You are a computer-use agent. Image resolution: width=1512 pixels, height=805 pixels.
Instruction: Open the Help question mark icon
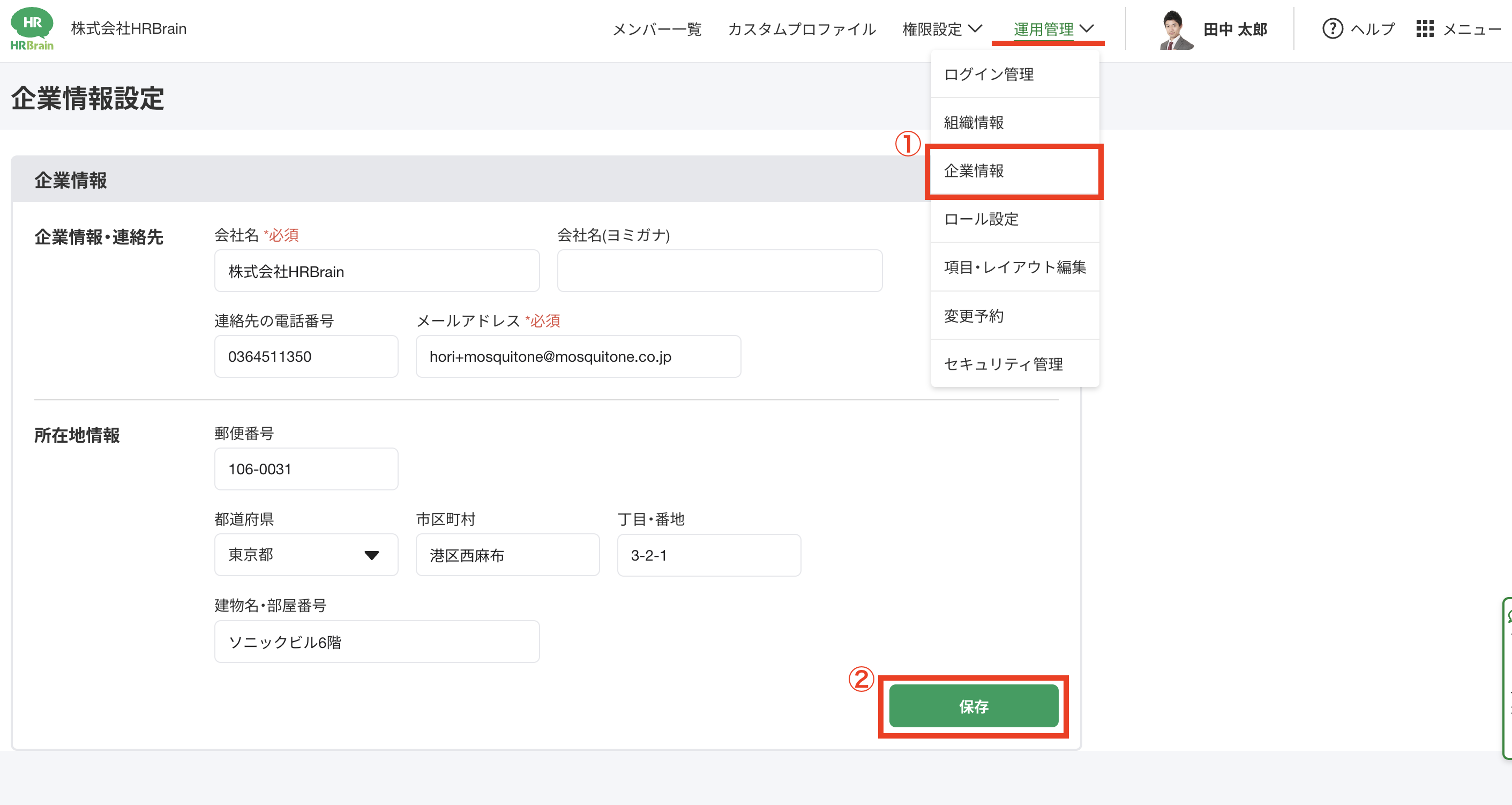click(x=1332, y=29)
